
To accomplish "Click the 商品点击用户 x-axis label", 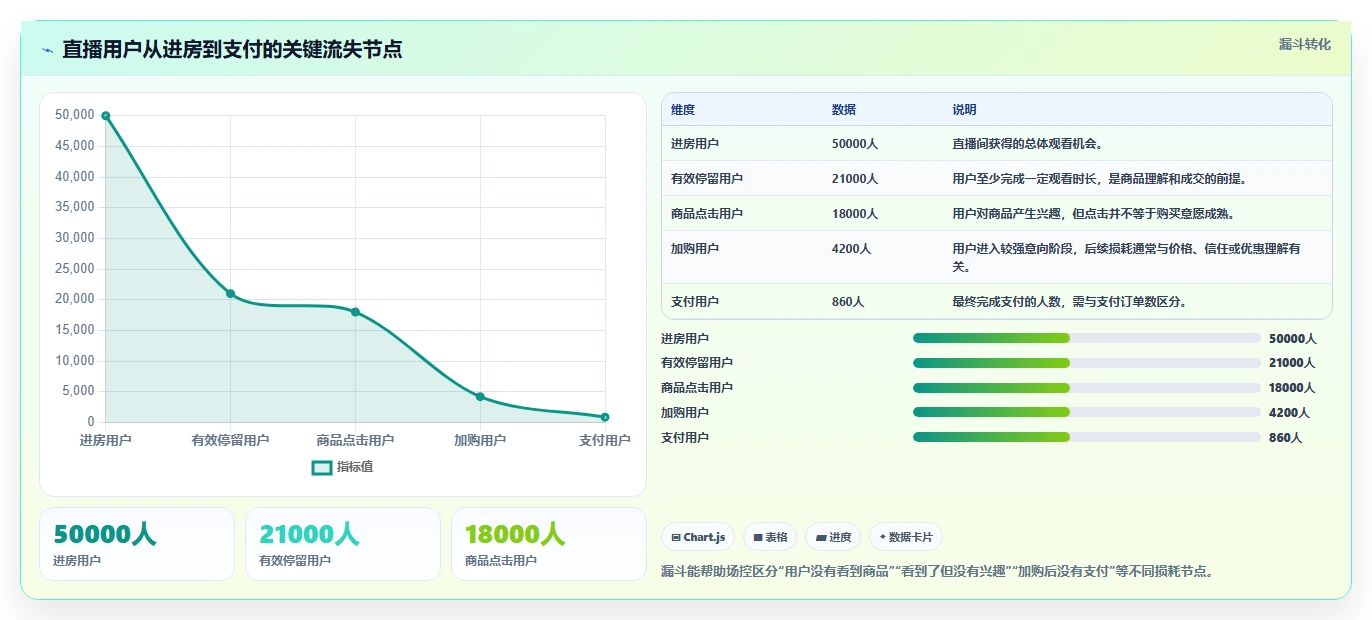I will tap(355, 441).
